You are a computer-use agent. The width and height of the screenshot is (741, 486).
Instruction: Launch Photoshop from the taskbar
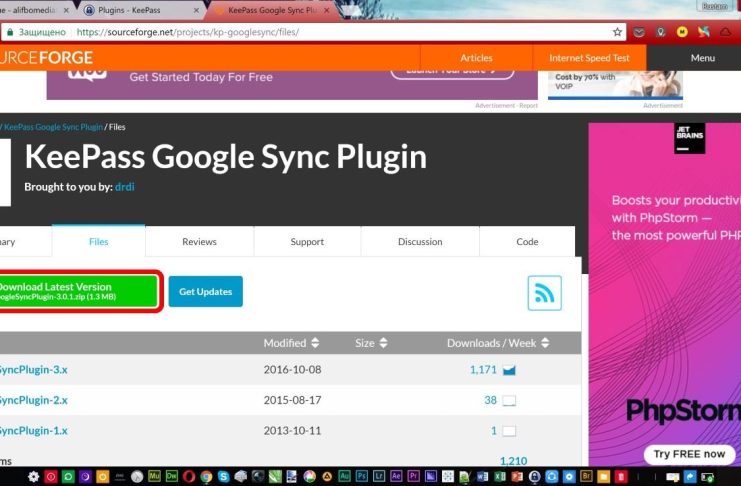(x=362, y=476)
